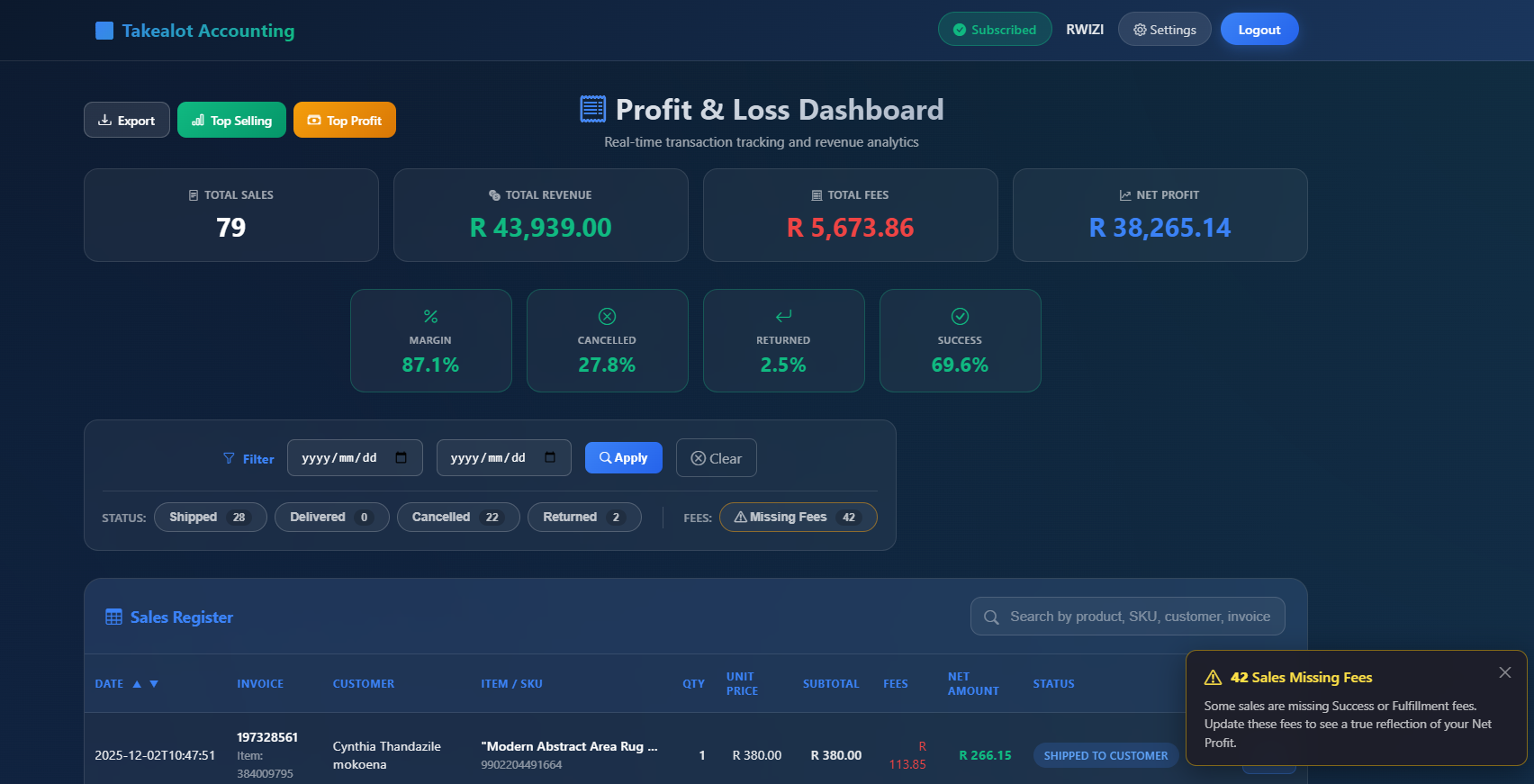1534x784 pixels.
Task: Focus the product, SKU, customer search box
Action: (1127, 617)
